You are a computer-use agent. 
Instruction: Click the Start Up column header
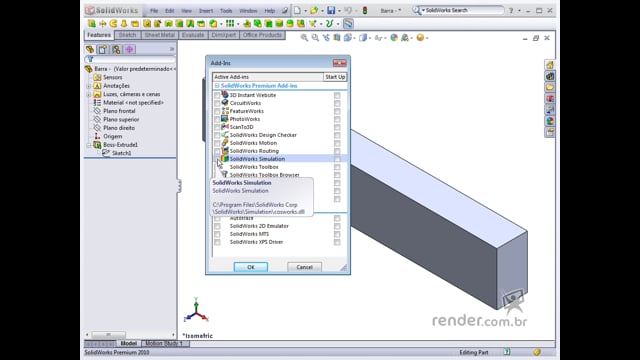click(335, 77)
